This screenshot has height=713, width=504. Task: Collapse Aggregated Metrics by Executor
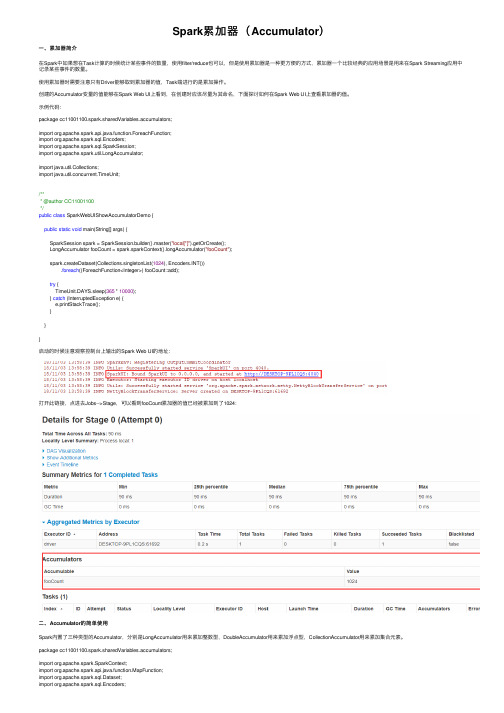(x=93, y=522)
